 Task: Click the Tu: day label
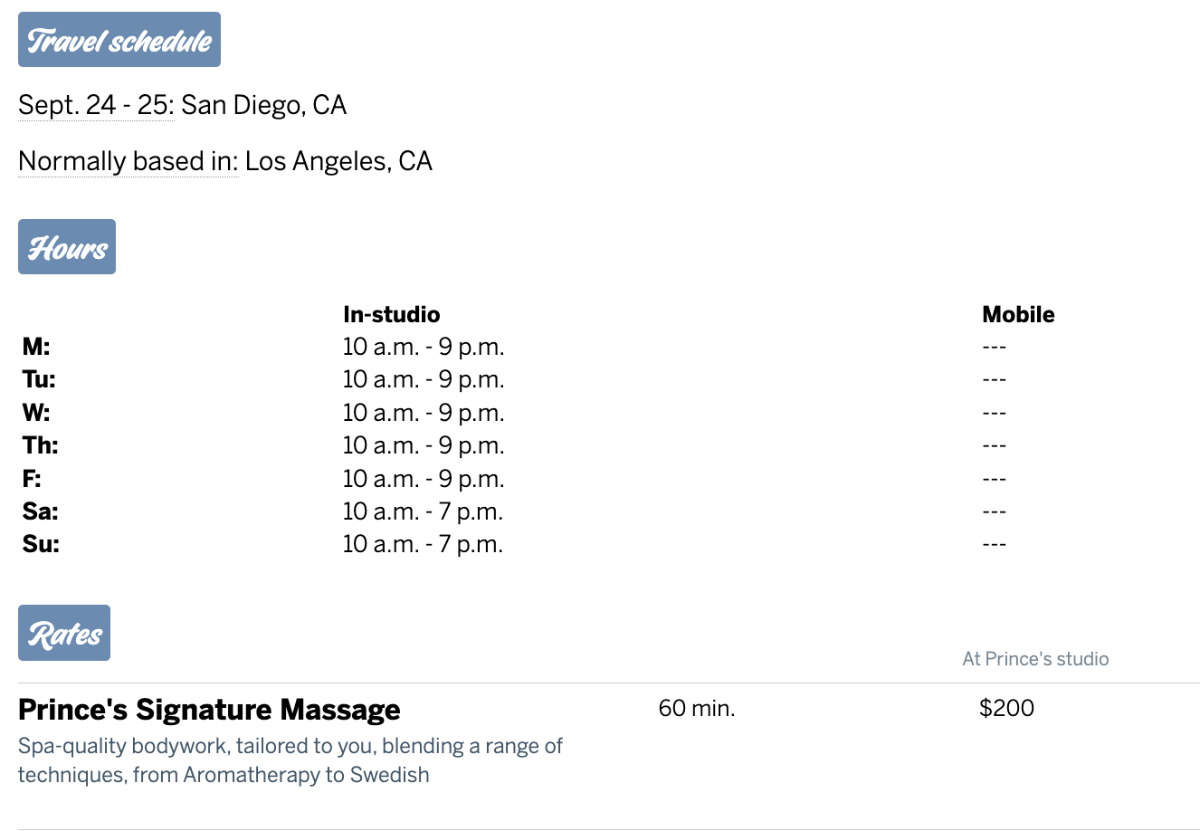39,380
